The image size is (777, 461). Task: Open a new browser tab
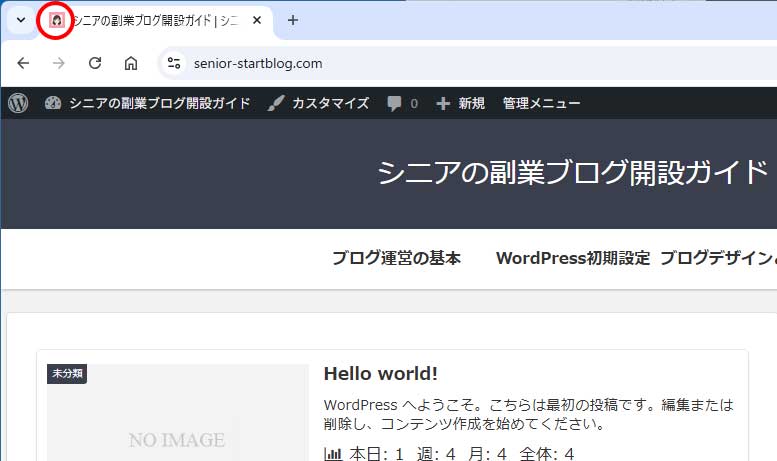click(x=293, y=20)
